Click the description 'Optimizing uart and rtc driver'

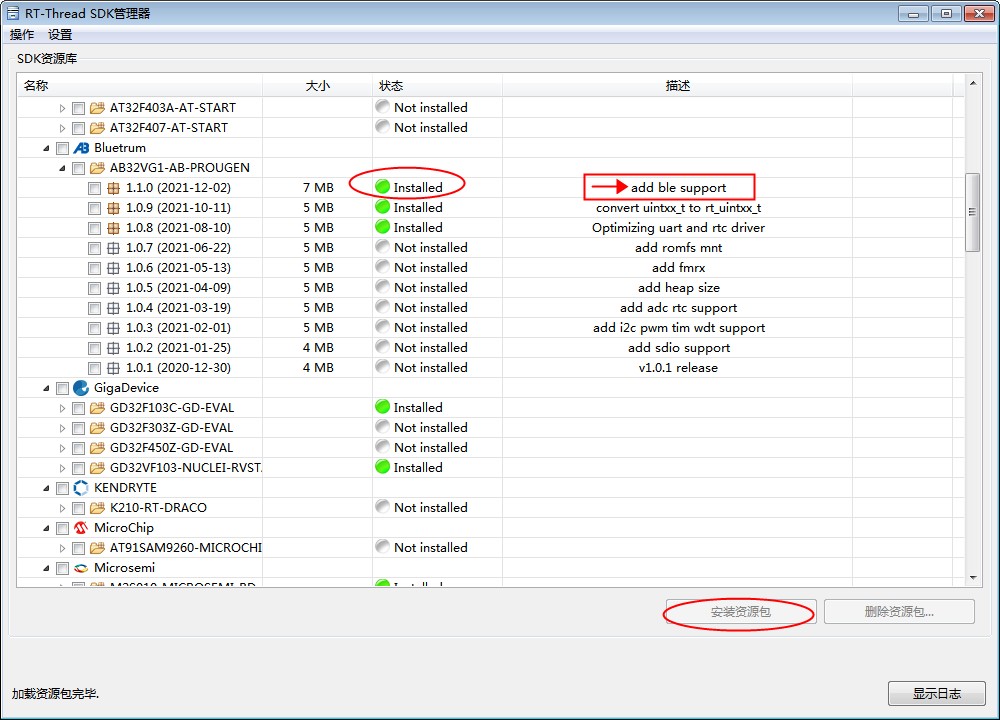(x=678, y=228)
